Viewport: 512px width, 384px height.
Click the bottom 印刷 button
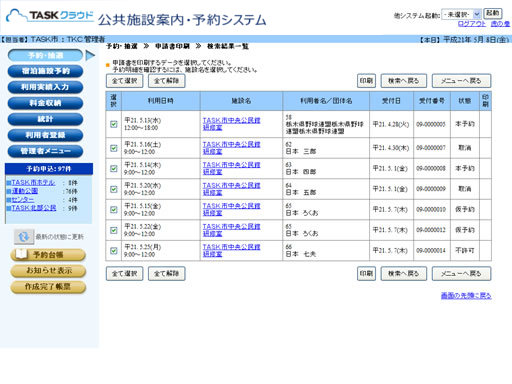(x=366, y=274)
